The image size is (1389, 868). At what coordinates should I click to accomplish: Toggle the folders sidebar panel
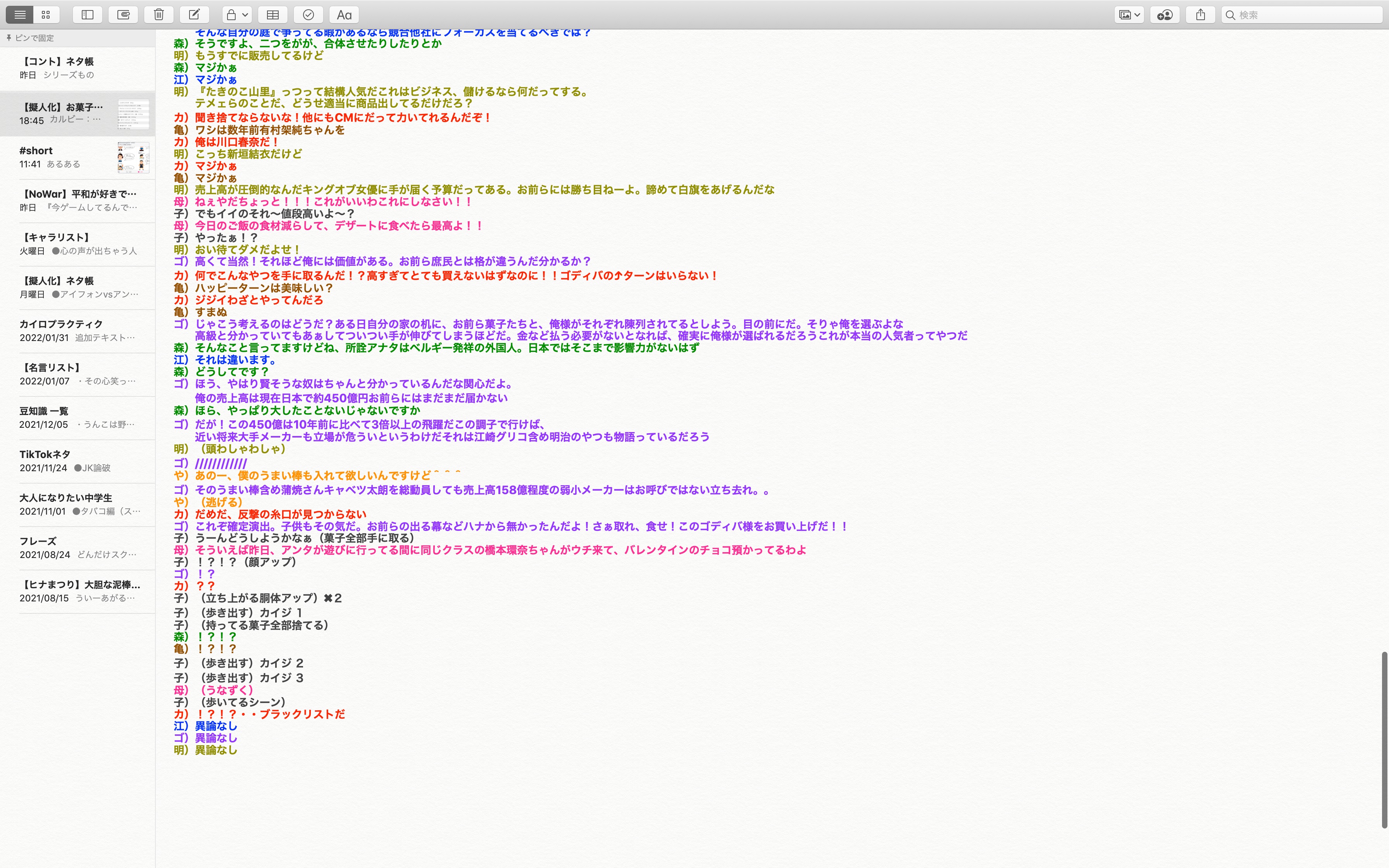point(88,15)
